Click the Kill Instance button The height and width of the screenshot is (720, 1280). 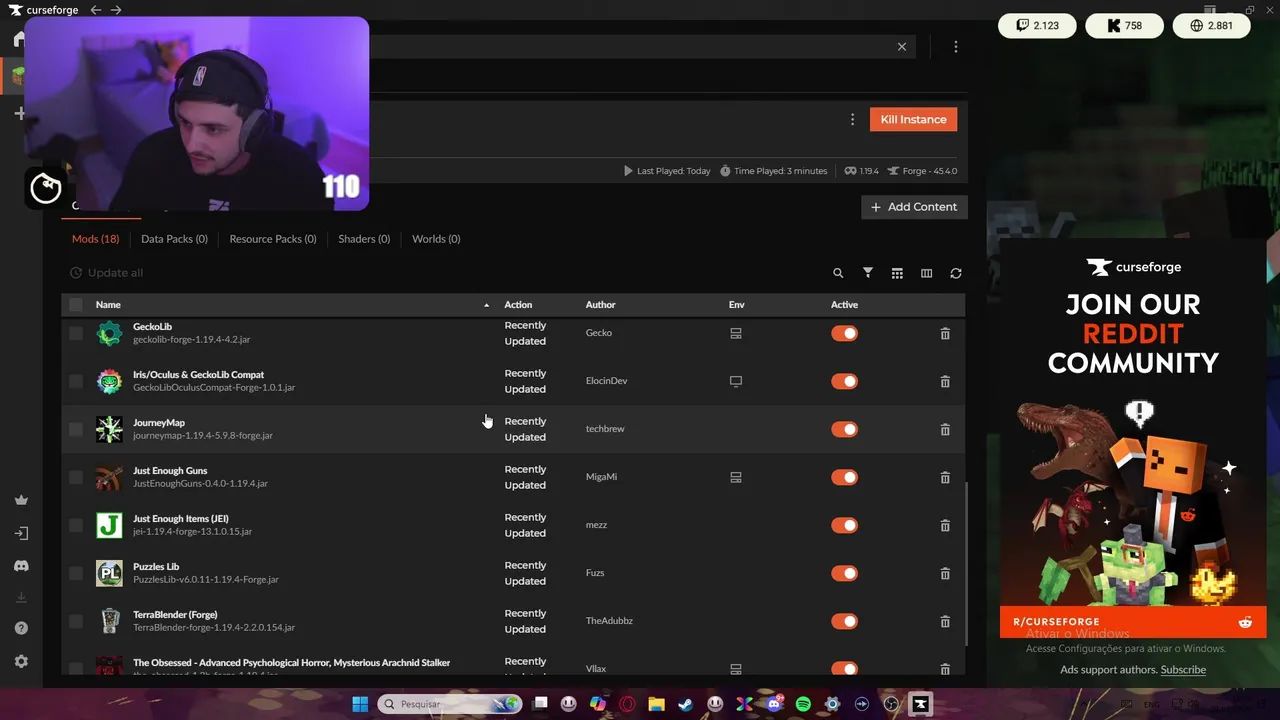pos(913,119)
